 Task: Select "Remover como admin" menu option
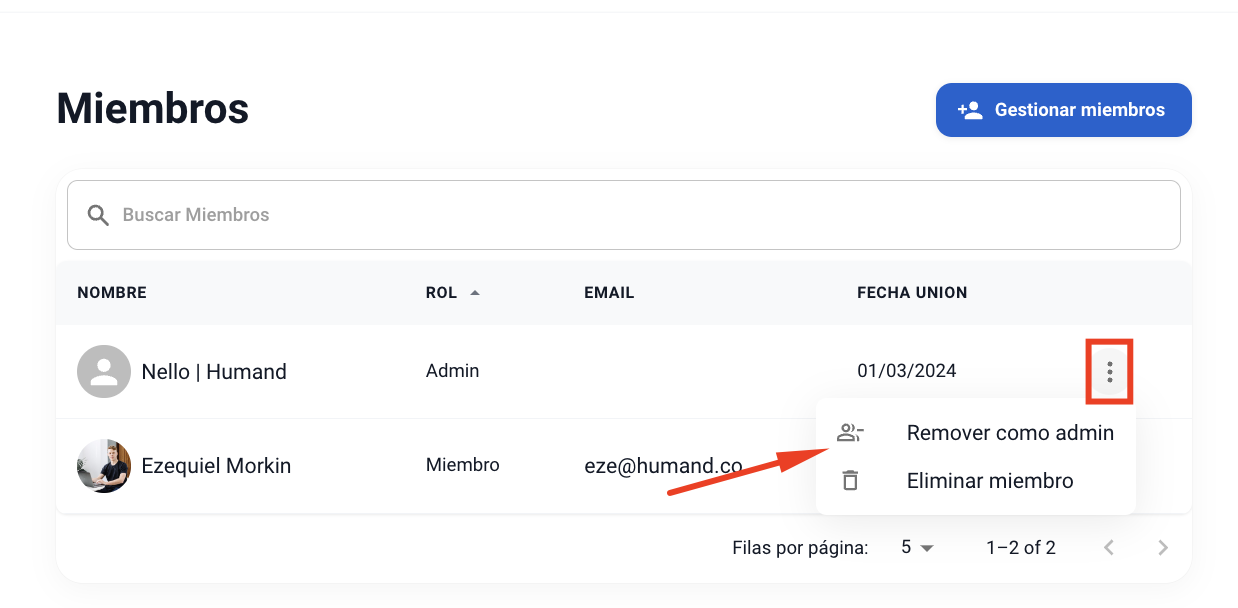(1009, 433)
